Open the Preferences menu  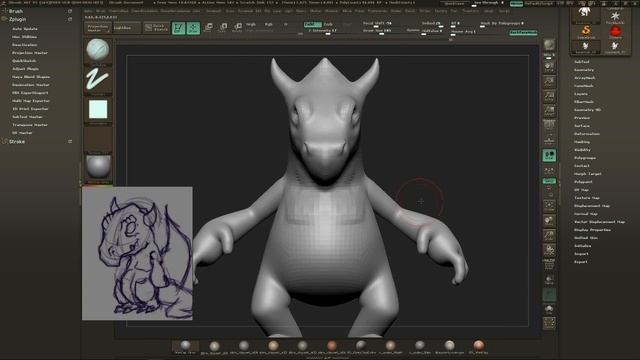pyautogui.click(x=377, y=11)
